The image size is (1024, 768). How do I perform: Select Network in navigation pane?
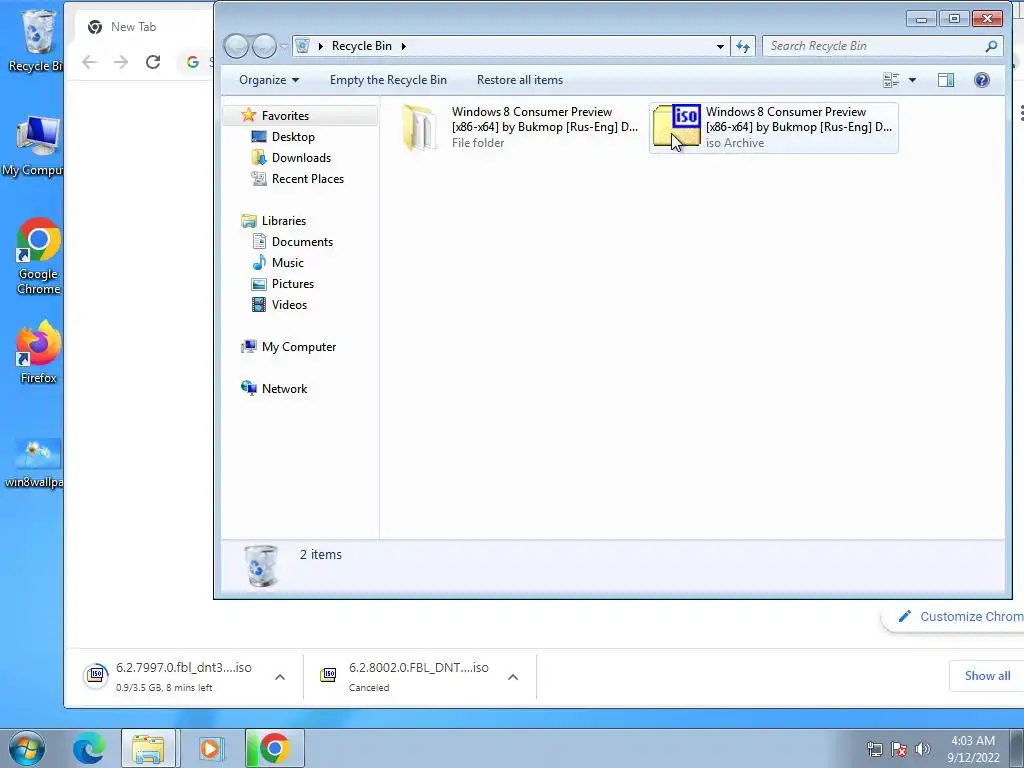click(284, 389)
